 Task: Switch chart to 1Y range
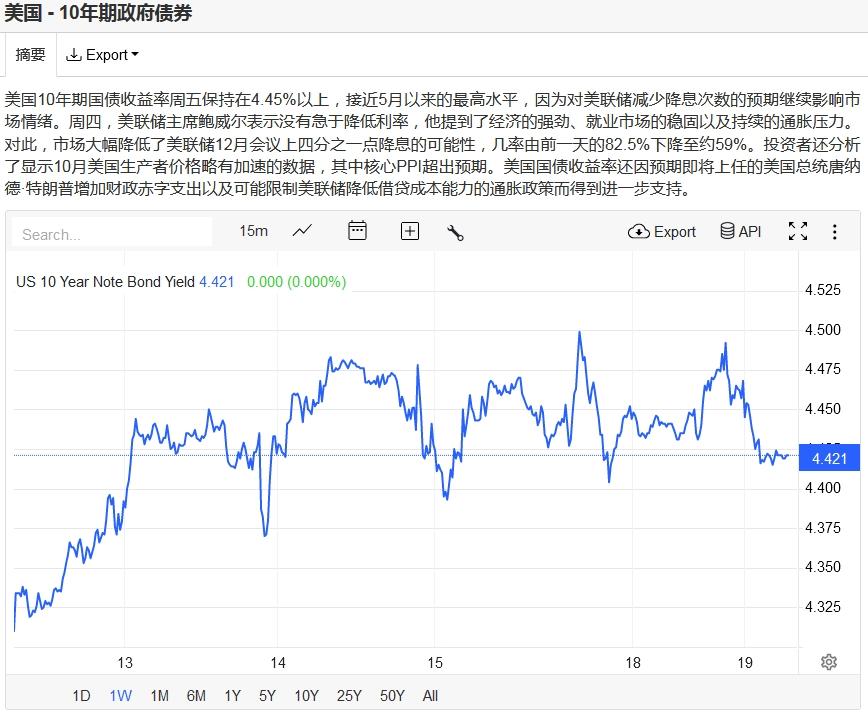tap(232, 696)
